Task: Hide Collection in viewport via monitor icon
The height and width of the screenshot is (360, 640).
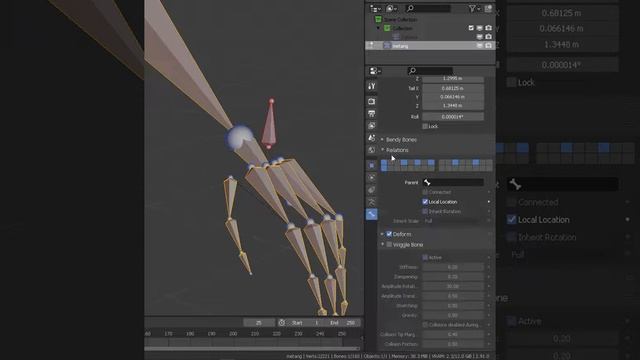Action: tap(480, 28)
